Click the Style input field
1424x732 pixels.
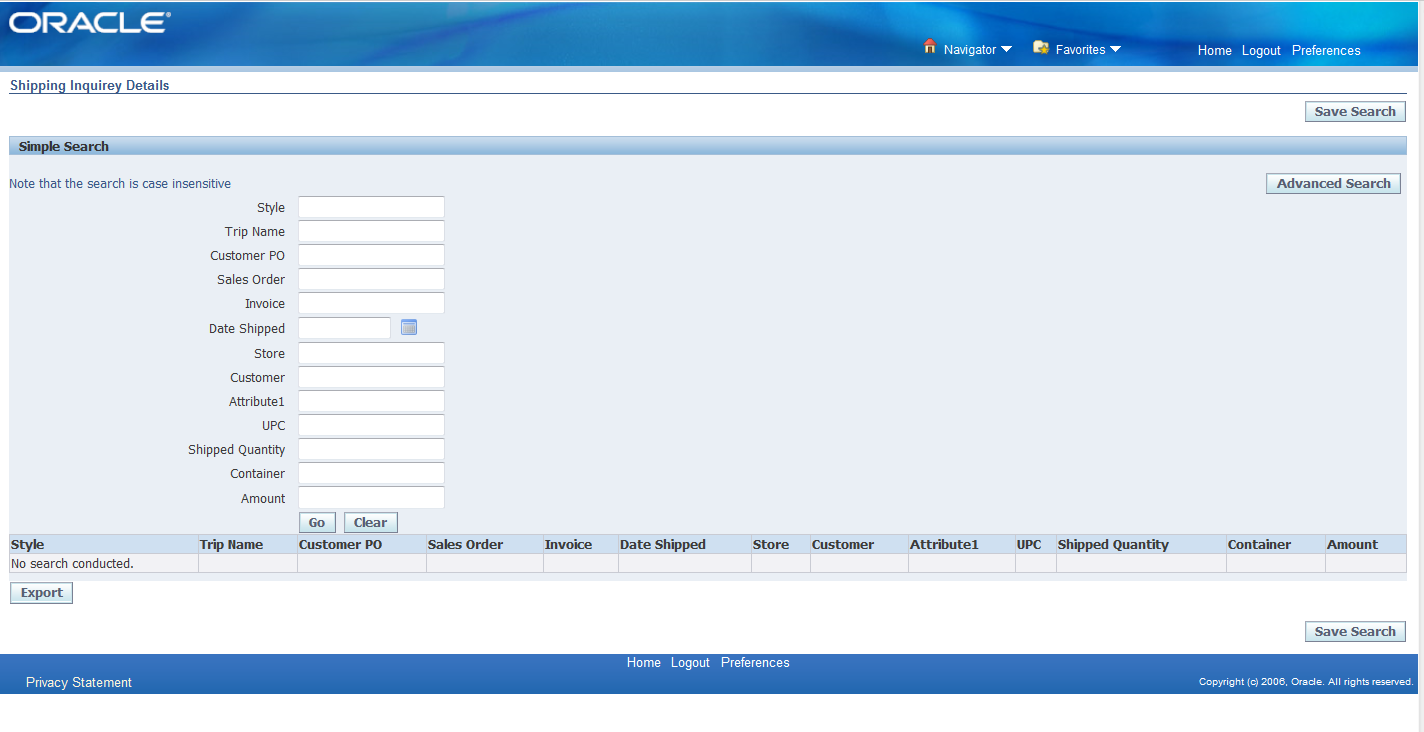point(371,207)
